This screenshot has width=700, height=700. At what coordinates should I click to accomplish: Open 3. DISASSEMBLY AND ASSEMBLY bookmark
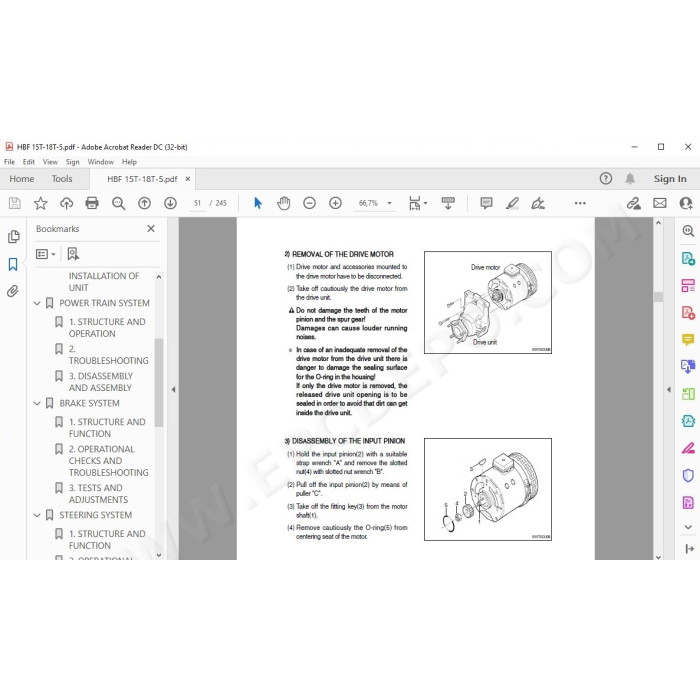pyautogui.click(x=101, y=382)
